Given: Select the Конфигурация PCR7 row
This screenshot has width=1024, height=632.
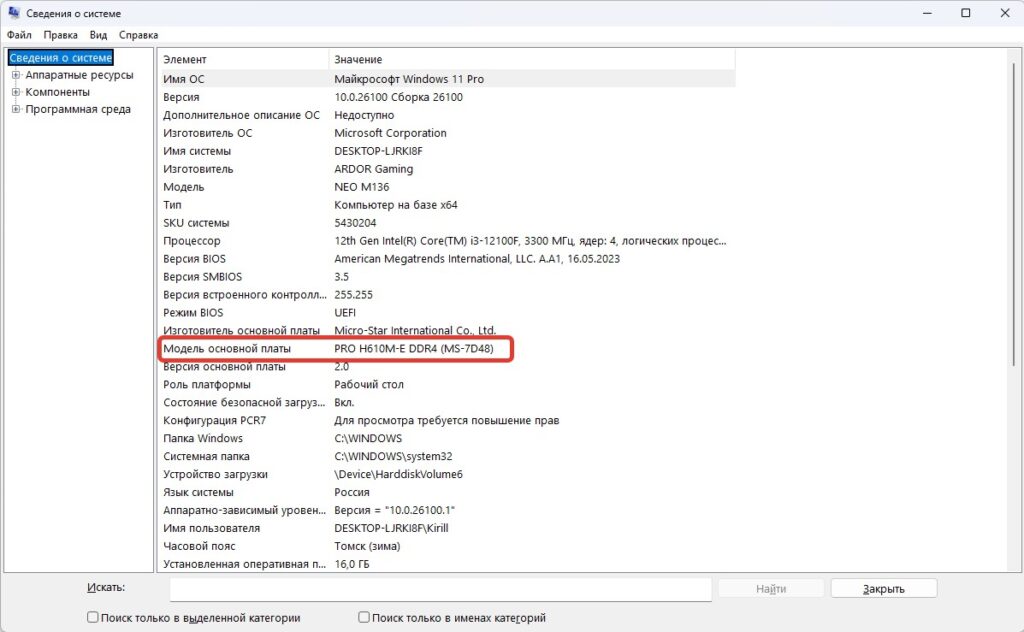Looking at the screenshot, I should [447, 420].
